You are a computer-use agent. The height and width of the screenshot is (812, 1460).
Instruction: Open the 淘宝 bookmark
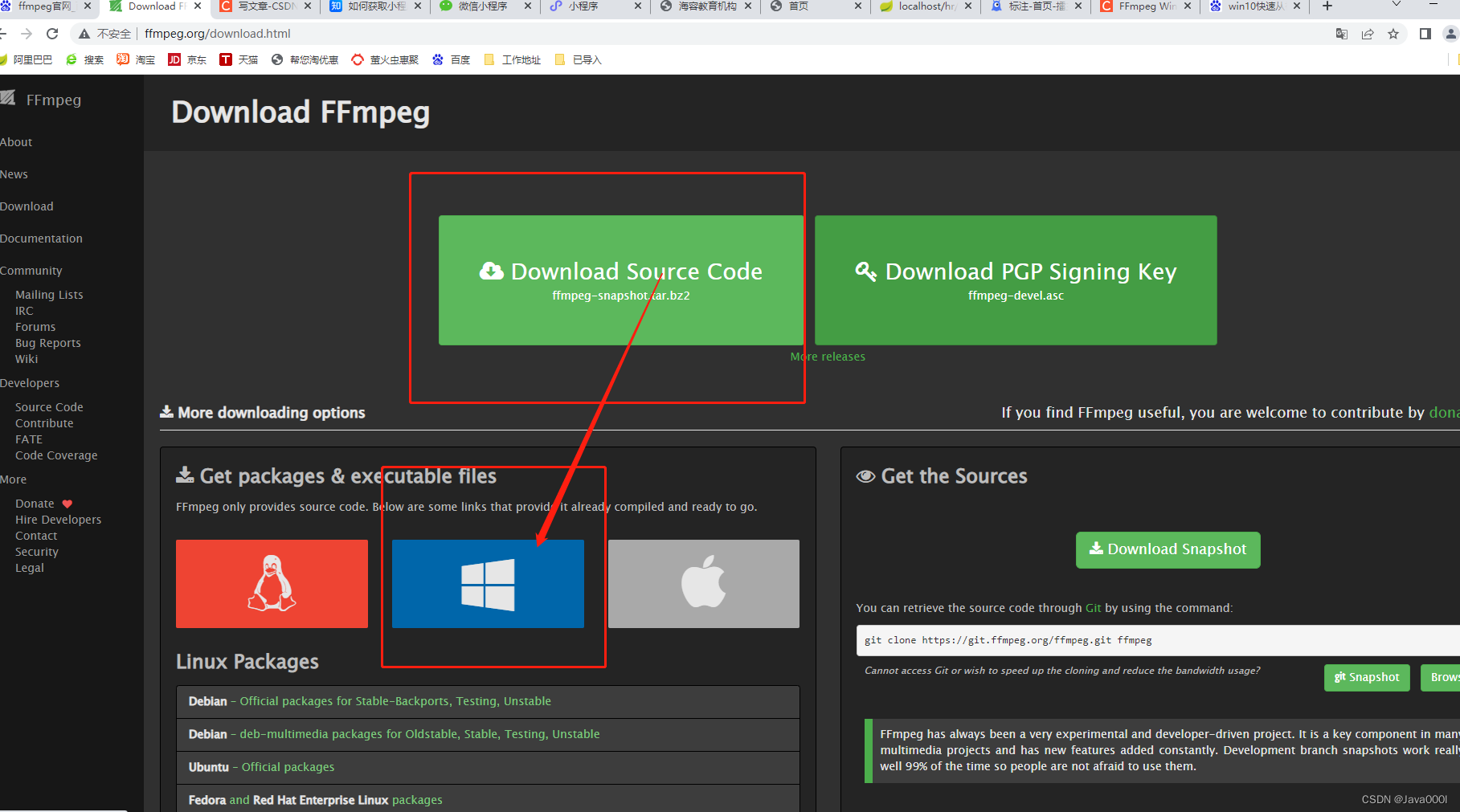coord(136,59)
